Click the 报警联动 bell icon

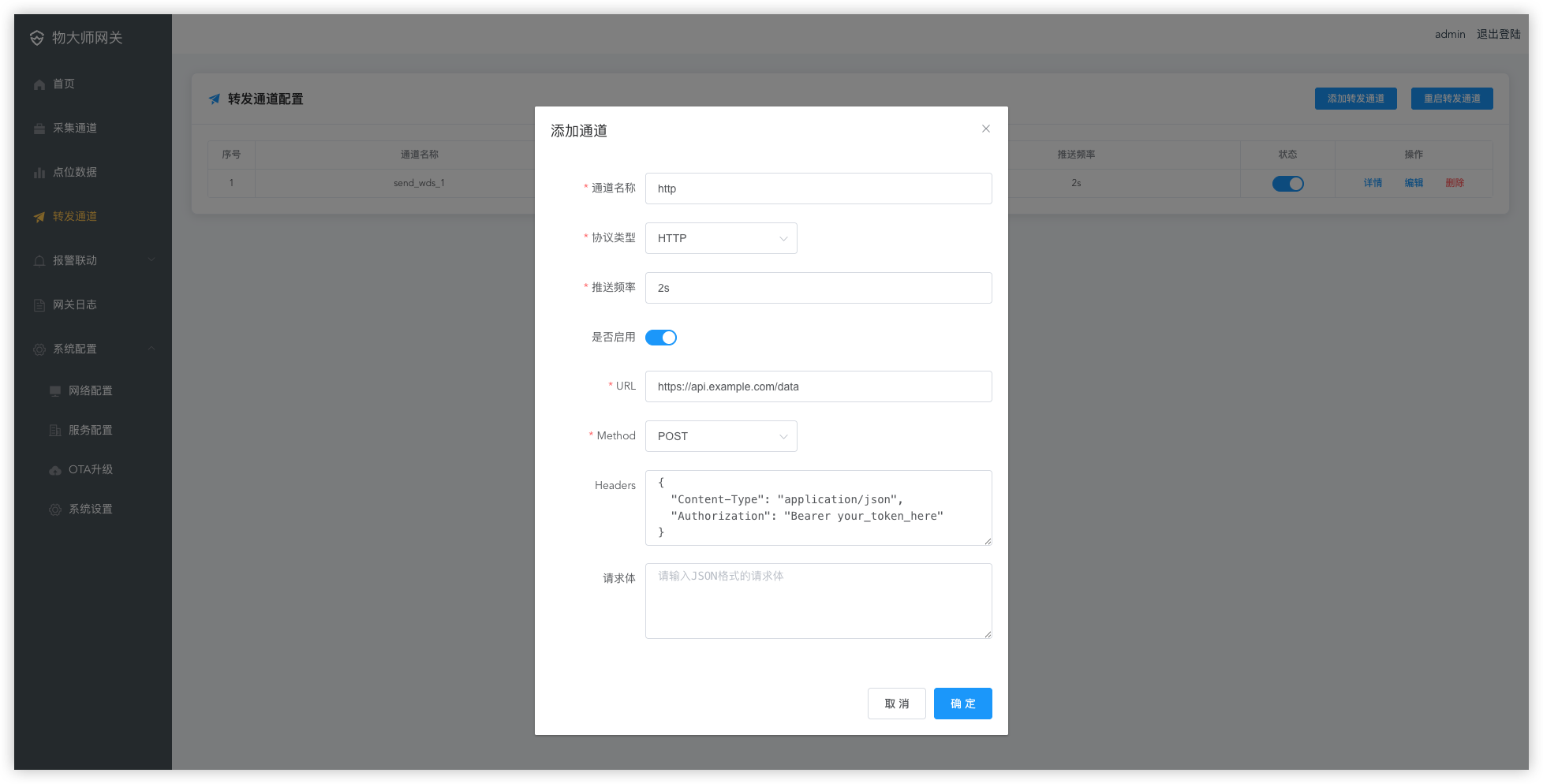[x=39, y=261]
